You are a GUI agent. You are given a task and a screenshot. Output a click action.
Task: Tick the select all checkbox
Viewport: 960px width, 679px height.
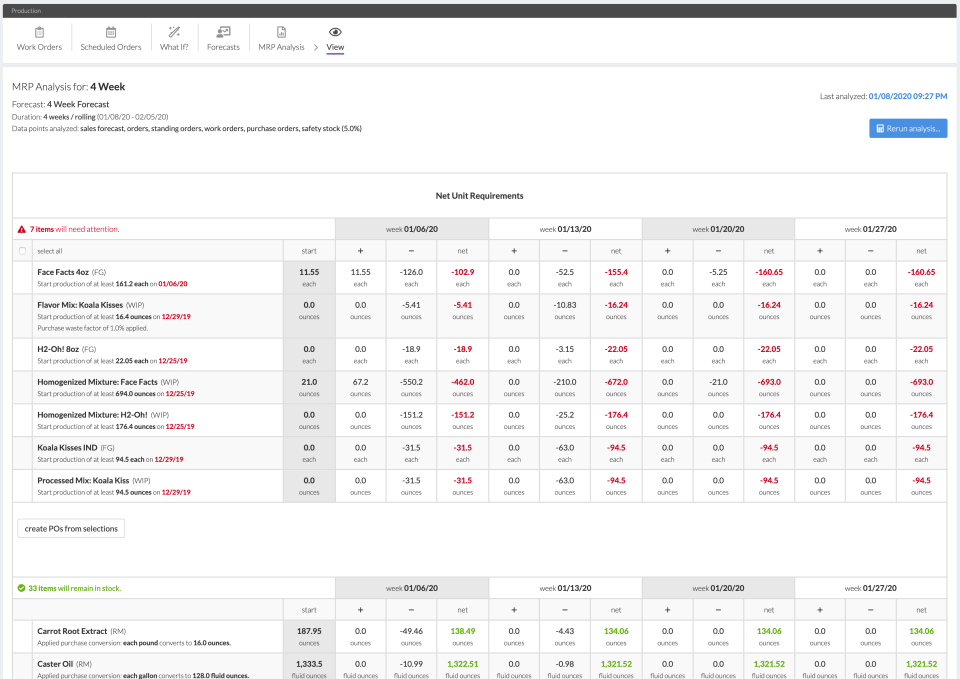click(x=23, y=251)
